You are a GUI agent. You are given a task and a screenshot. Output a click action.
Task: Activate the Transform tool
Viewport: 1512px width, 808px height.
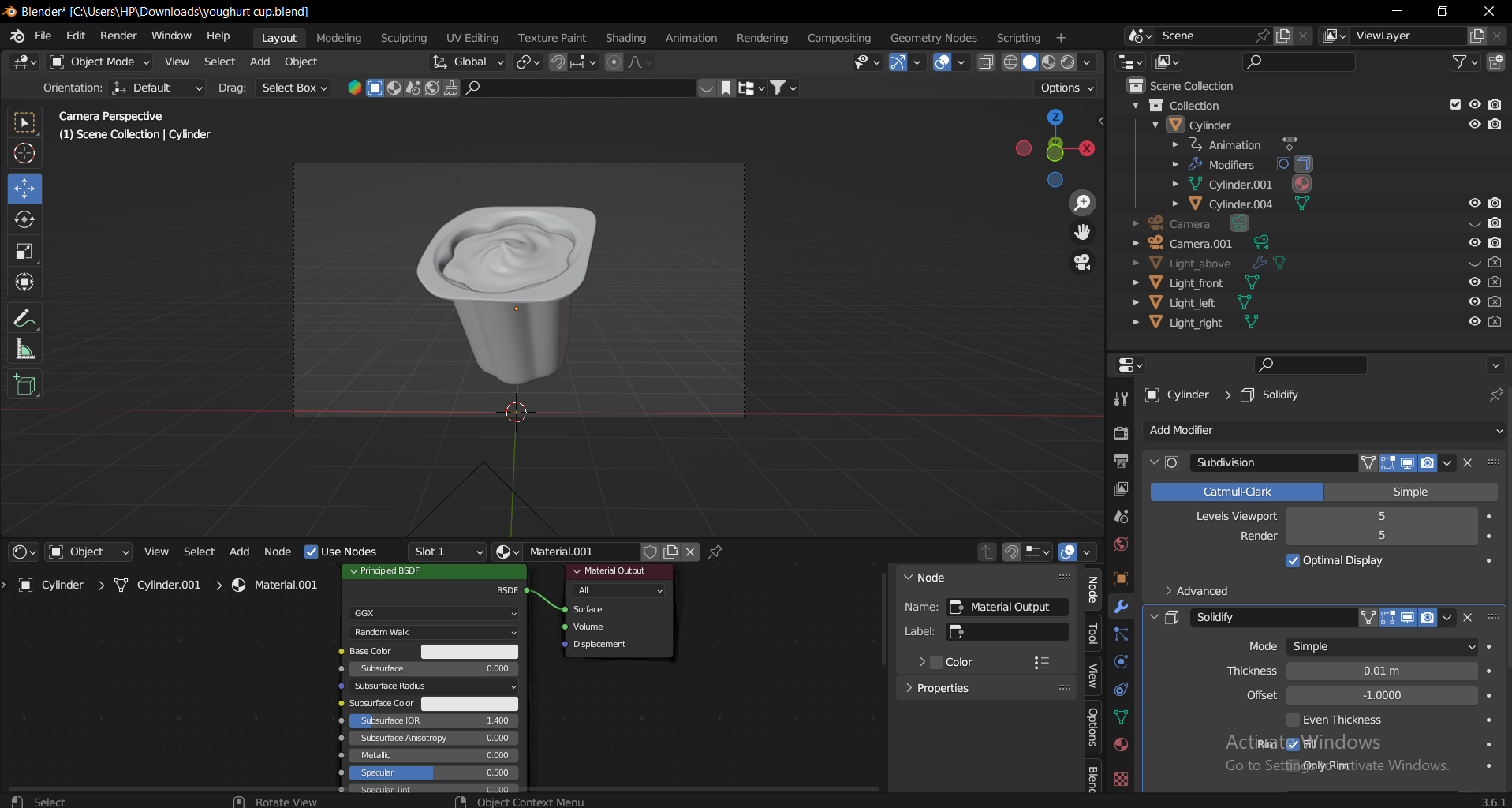point(24,282)
